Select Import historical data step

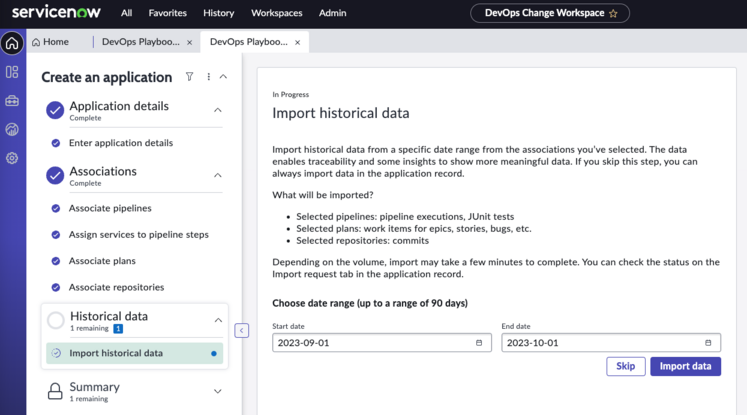click(134, 353)
